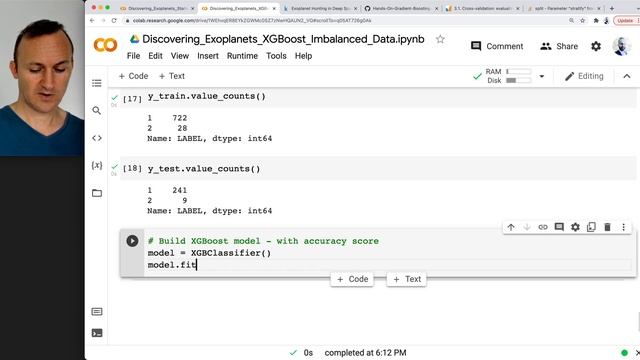Mirror cell in tab icon

coord(591,227)
